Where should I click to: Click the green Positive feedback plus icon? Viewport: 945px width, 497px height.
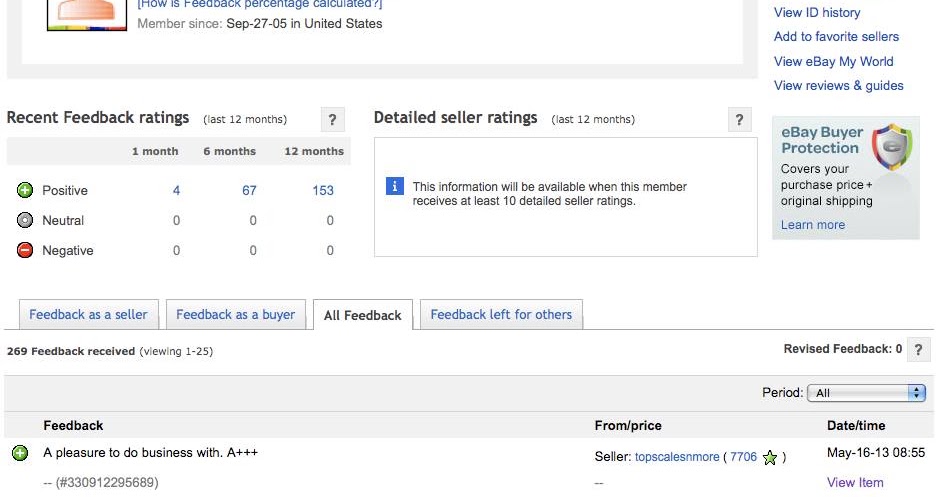pyautogui.click(x=25, y=190)
